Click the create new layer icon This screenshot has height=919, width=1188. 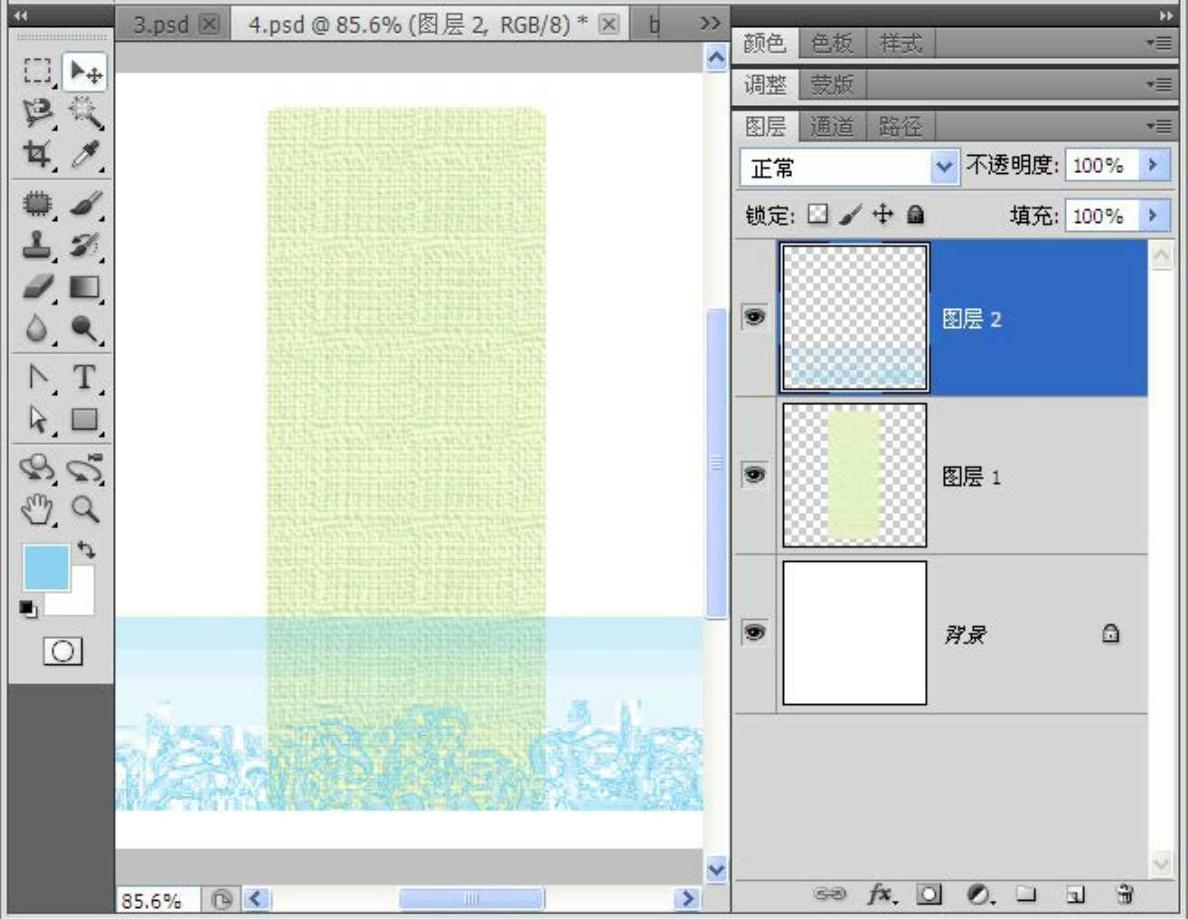1076,893
